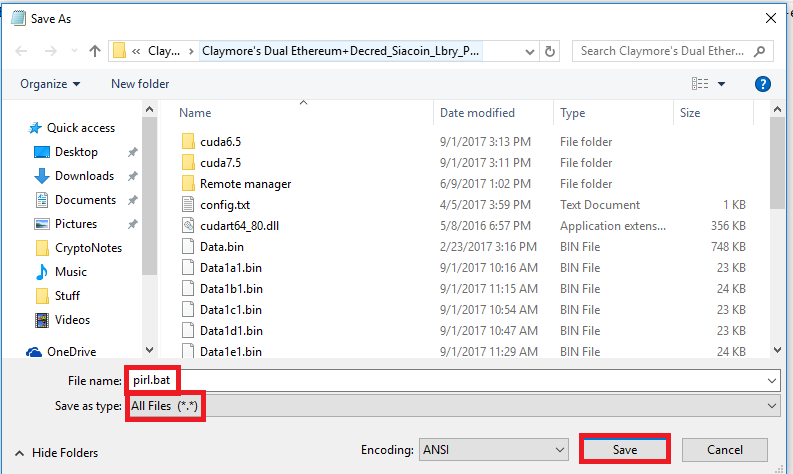Go forward using the forward arrow

tap(51, 51)
